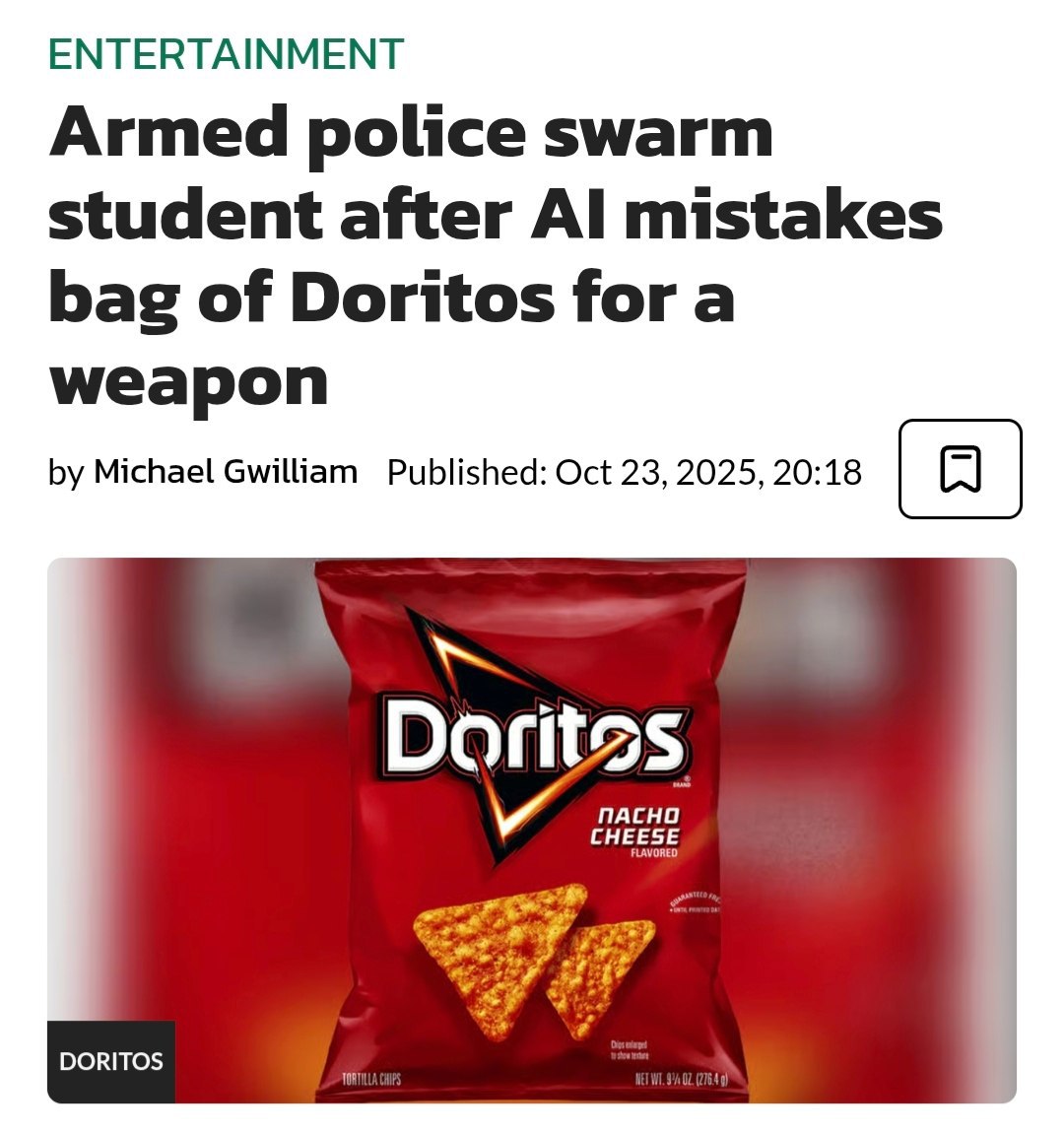Click the TORTILLA CHIPS text on bag
Viewport: 1064px width, 1133px height.
pyautogui.click(x=371, y=1080)
